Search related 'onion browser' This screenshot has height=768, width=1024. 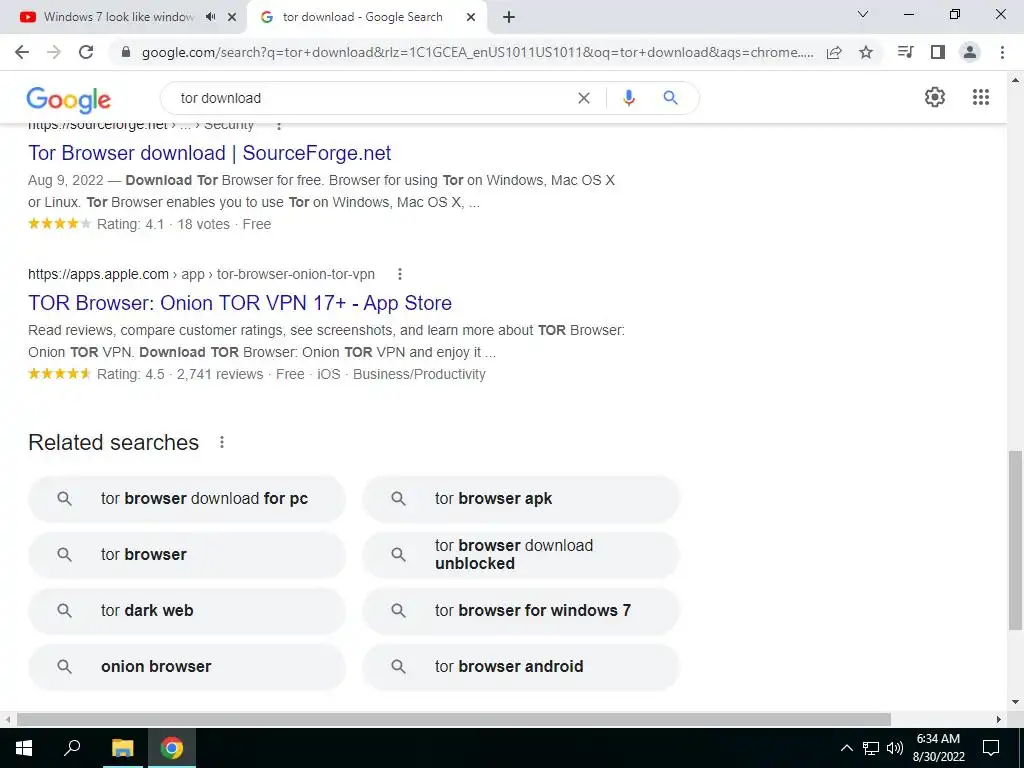[x=187, y=667]
